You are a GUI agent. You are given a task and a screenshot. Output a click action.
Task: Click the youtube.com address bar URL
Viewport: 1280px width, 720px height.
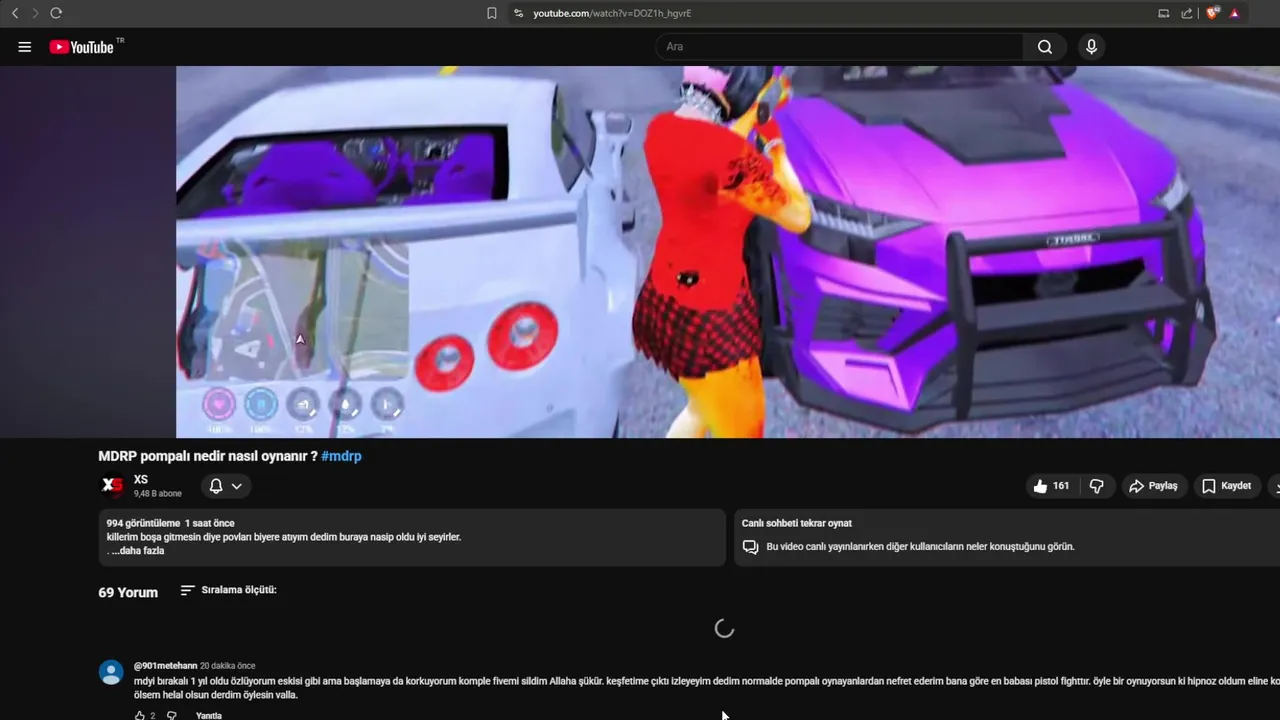click(x=612, y=13)
